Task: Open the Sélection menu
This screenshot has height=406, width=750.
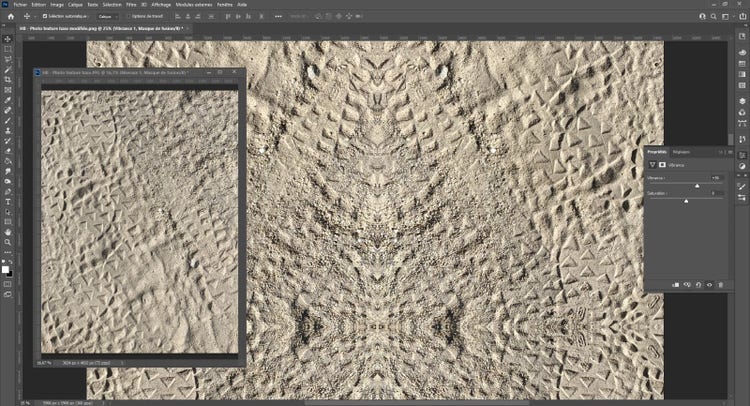Action: point(112,4)
